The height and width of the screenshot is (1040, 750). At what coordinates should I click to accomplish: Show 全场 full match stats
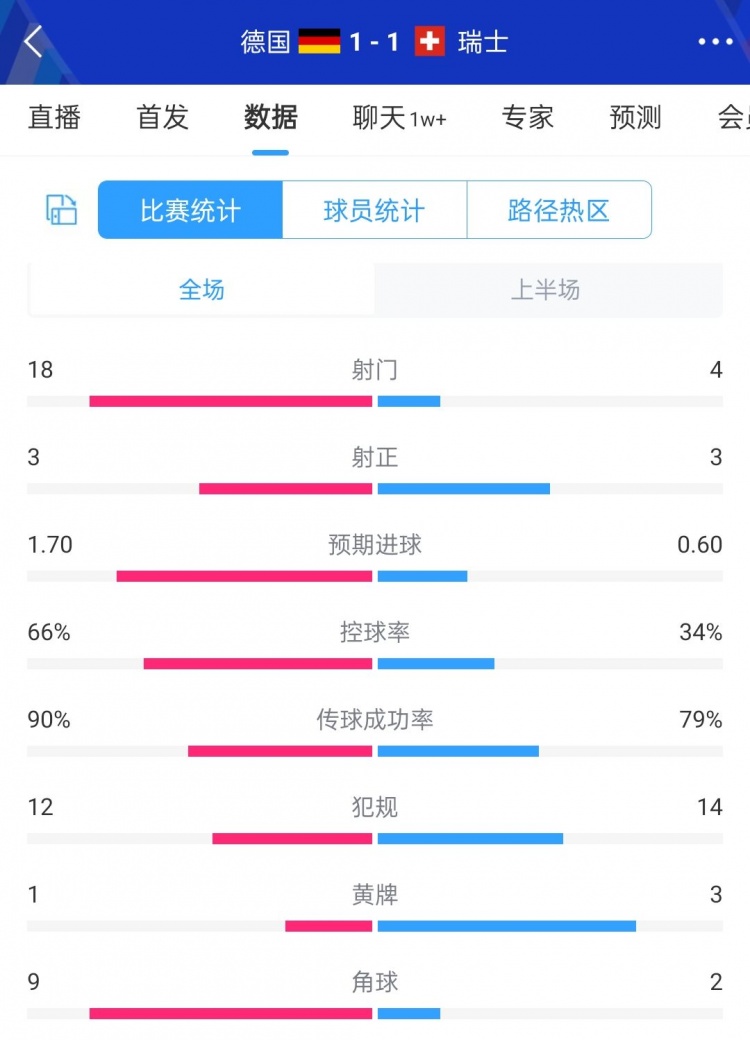[x=201, y=290]
